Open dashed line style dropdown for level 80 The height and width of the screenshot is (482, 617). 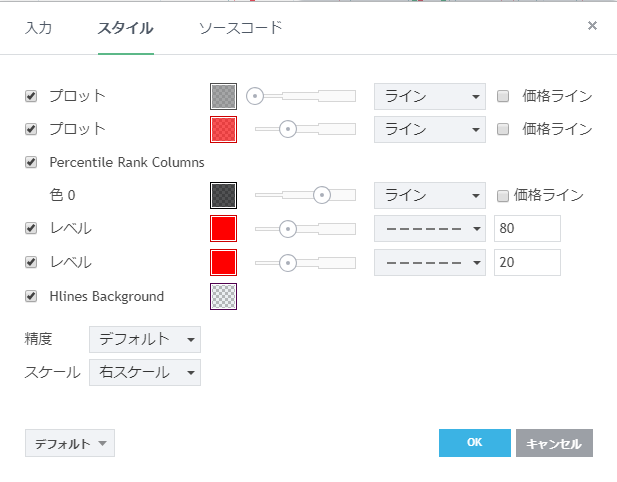[x=429, y=229]
